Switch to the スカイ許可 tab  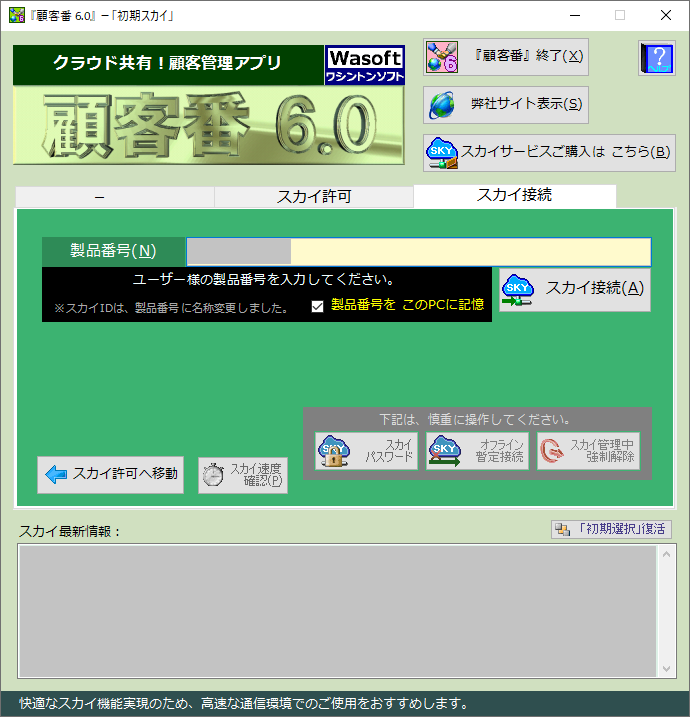[x=314, y=197]
